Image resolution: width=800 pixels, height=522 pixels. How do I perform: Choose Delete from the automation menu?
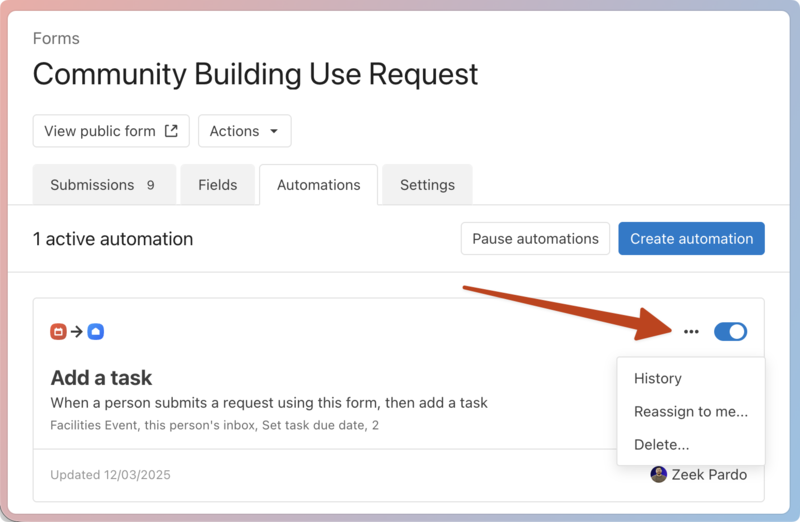(x=661, y=444)
